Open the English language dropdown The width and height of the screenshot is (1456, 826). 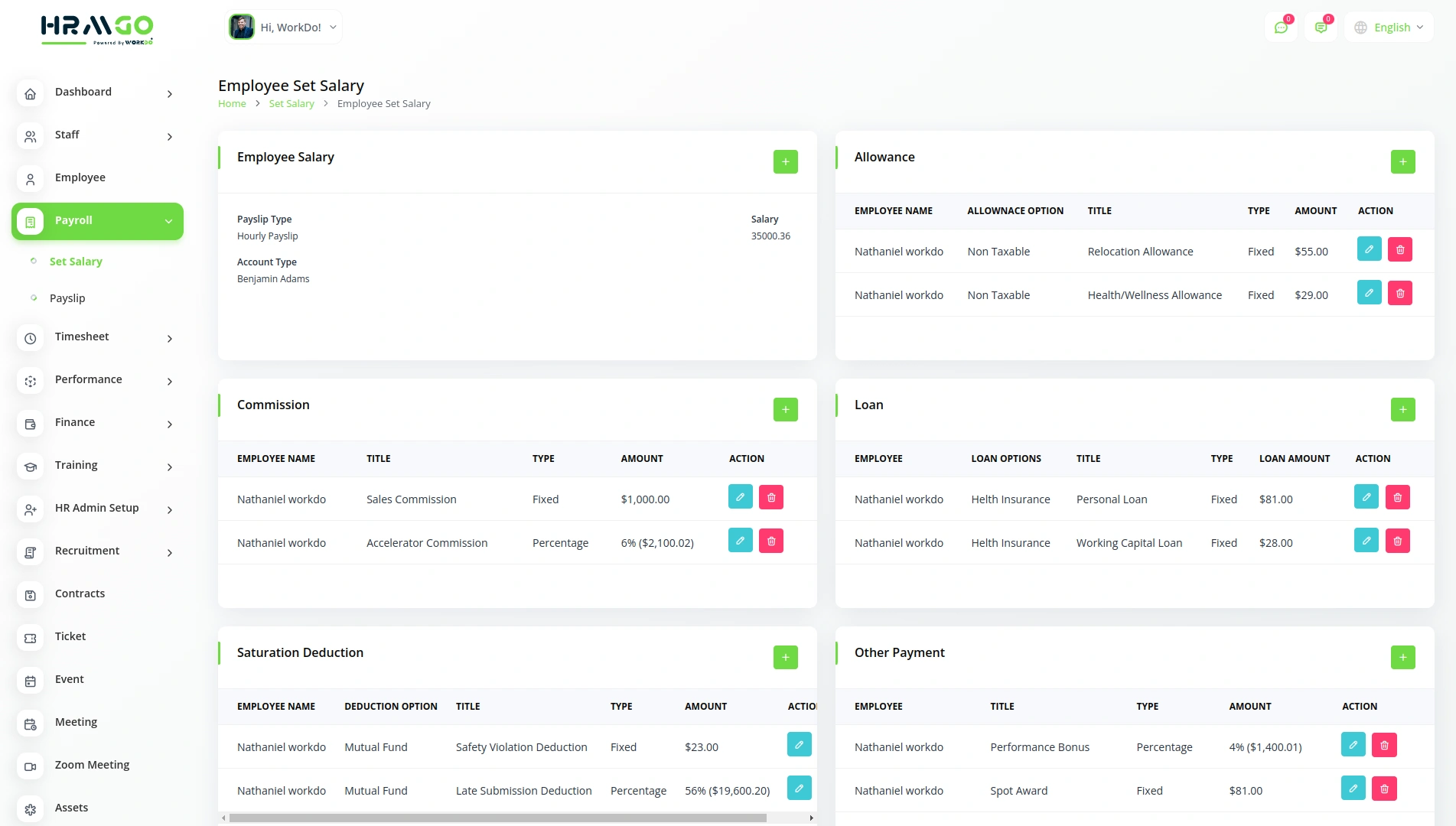coord(1389,28)
